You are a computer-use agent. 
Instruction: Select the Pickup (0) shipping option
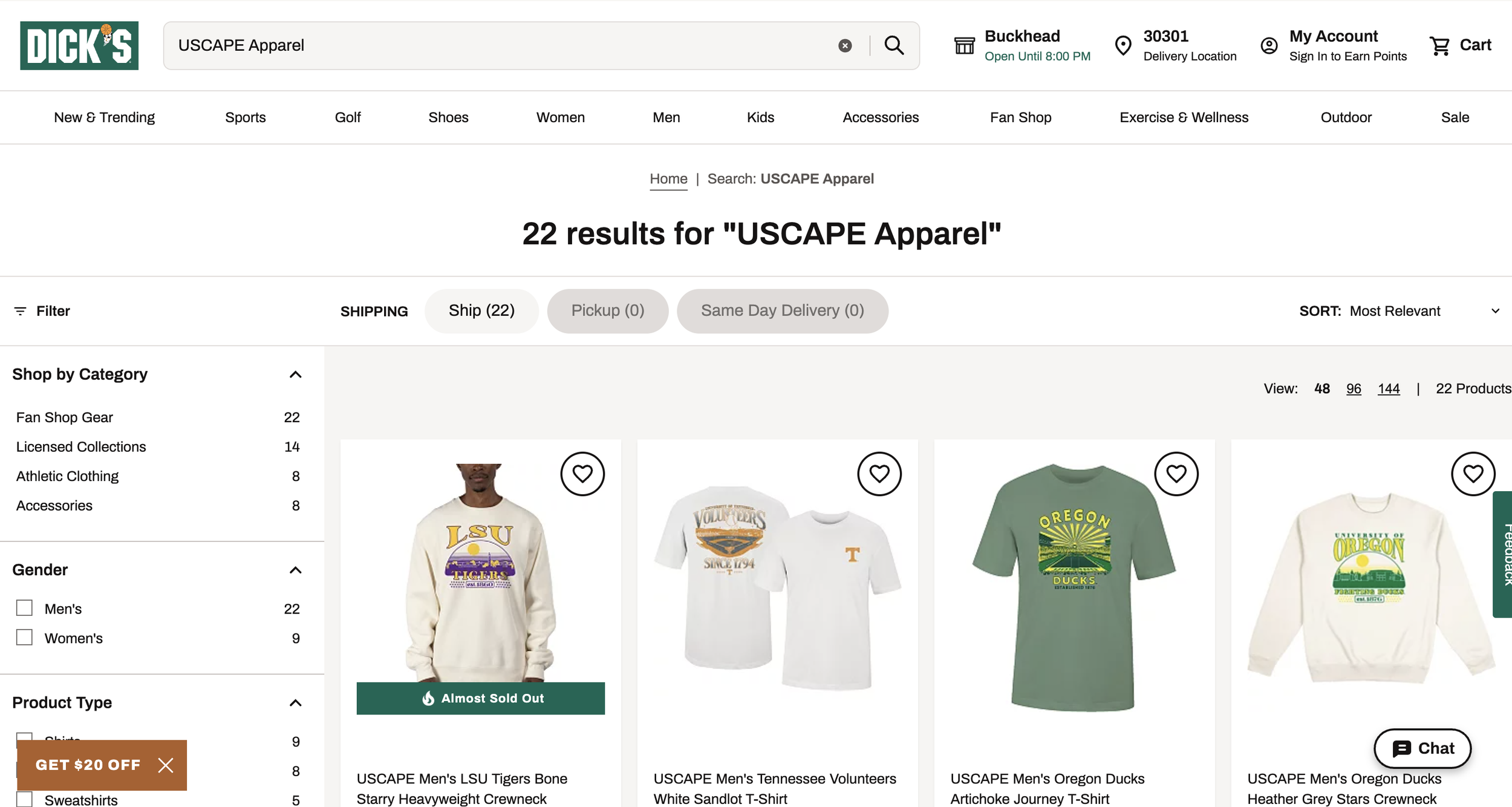click(608, 311)
